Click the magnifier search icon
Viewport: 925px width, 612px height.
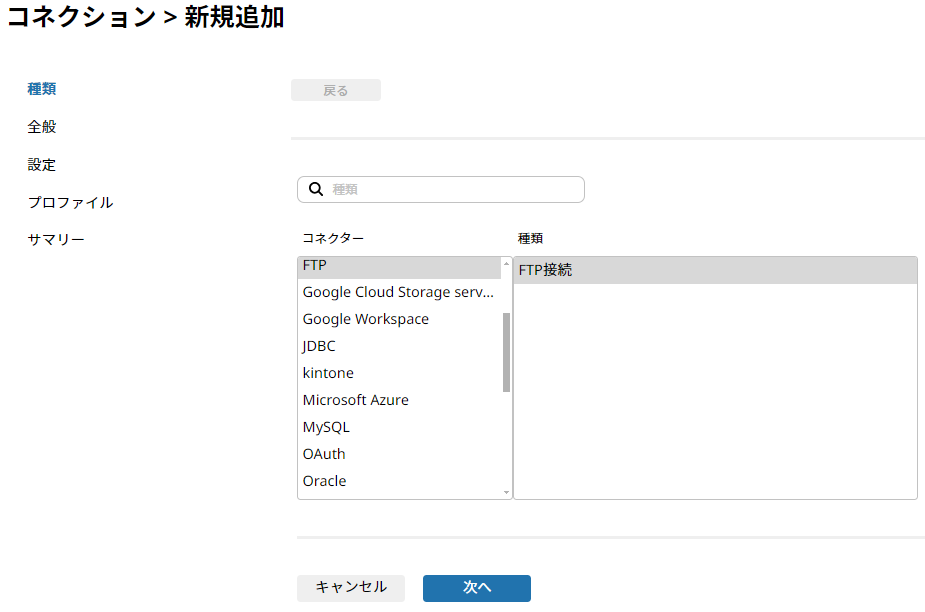point(316,189)
